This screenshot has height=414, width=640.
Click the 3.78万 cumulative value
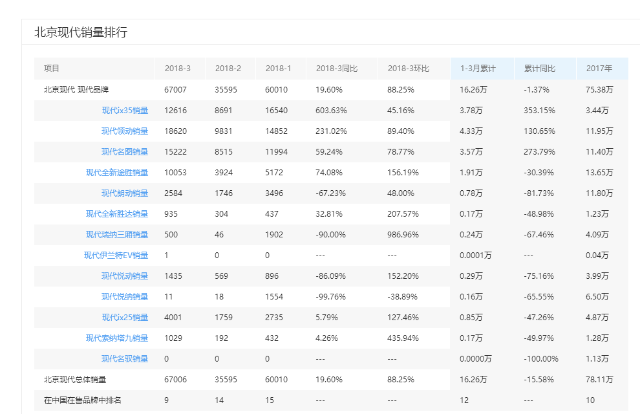pyautogui.click(x=471, y=110)
